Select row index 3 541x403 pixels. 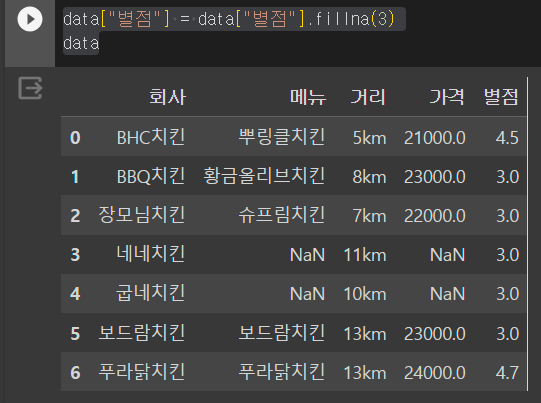[75, 255]
